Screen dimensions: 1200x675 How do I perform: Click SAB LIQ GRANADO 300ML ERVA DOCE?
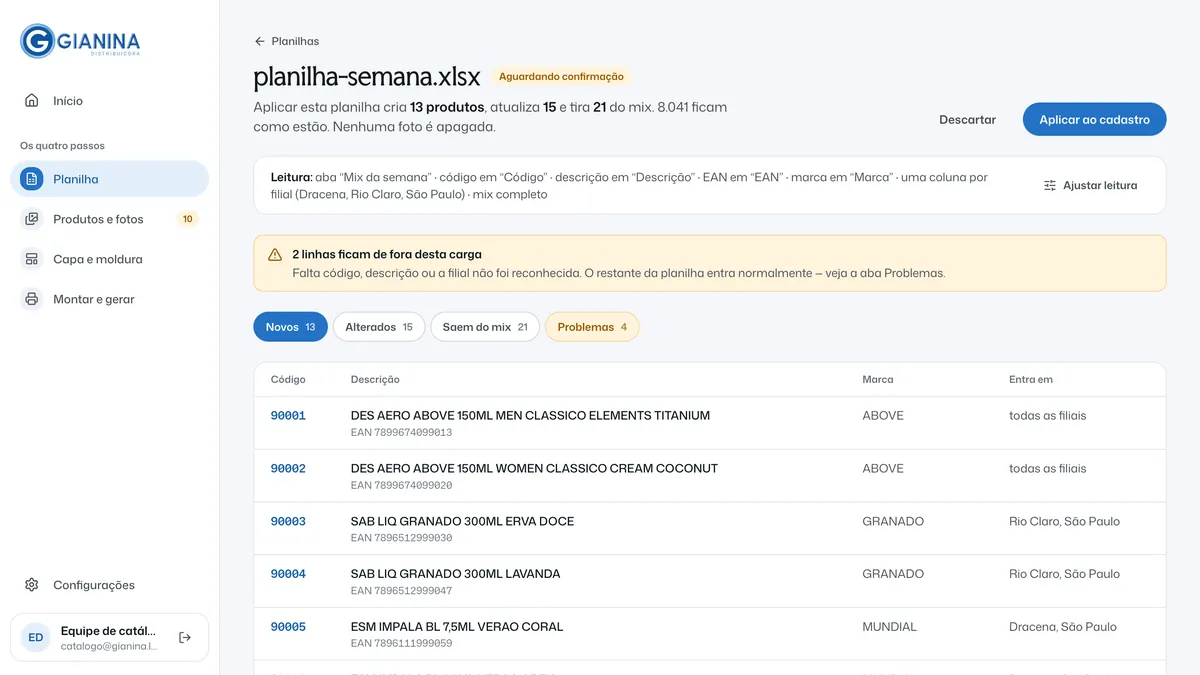[x=462, y=521]
